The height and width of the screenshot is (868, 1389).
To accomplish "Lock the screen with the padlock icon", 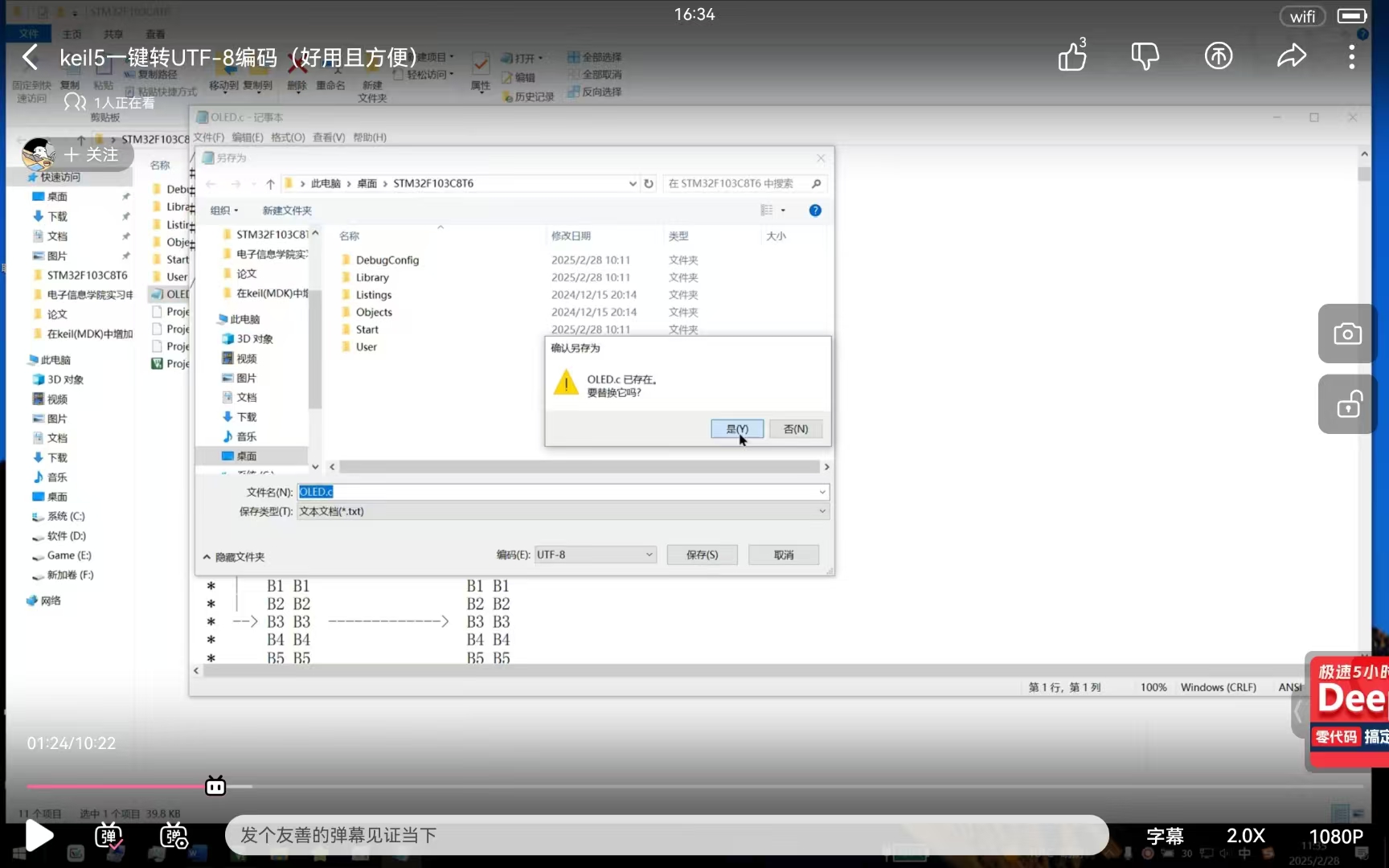I will tap(1347, 404).
